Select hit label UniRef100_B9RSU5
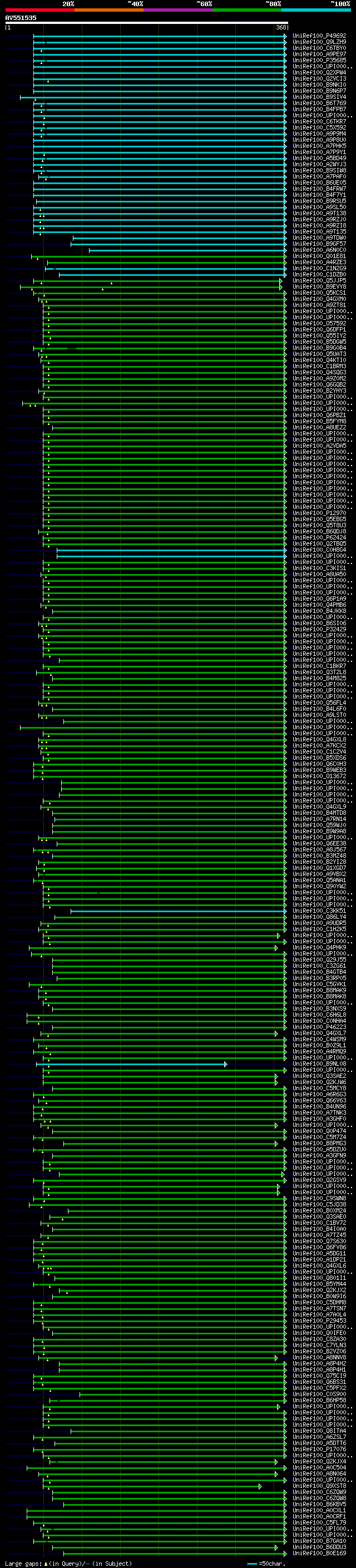The image size is (356, 1568). 319,201
